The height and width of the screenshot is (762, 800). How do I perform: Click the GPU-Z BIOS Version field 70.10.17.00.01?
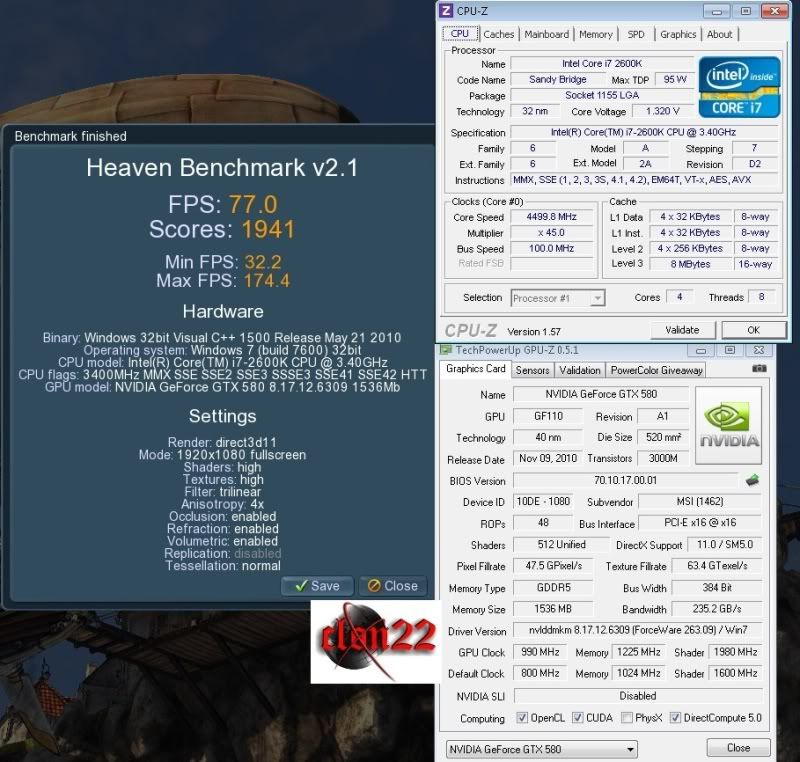626,480
